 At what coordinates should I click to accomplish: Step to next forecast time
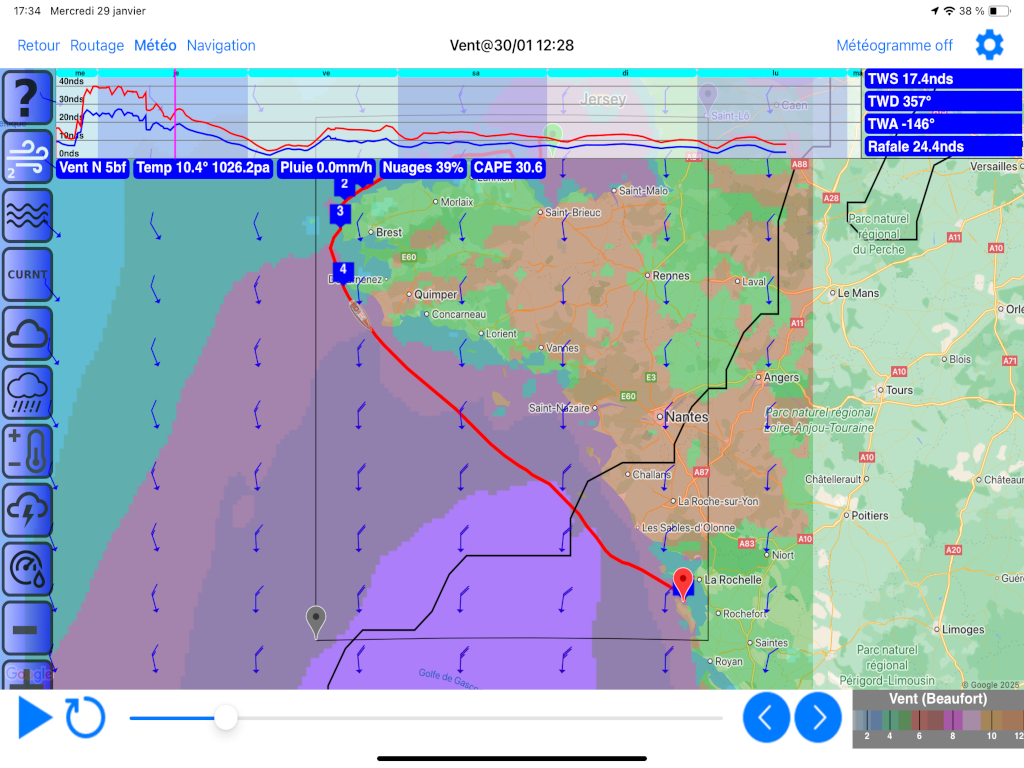(x=818, y=718)
